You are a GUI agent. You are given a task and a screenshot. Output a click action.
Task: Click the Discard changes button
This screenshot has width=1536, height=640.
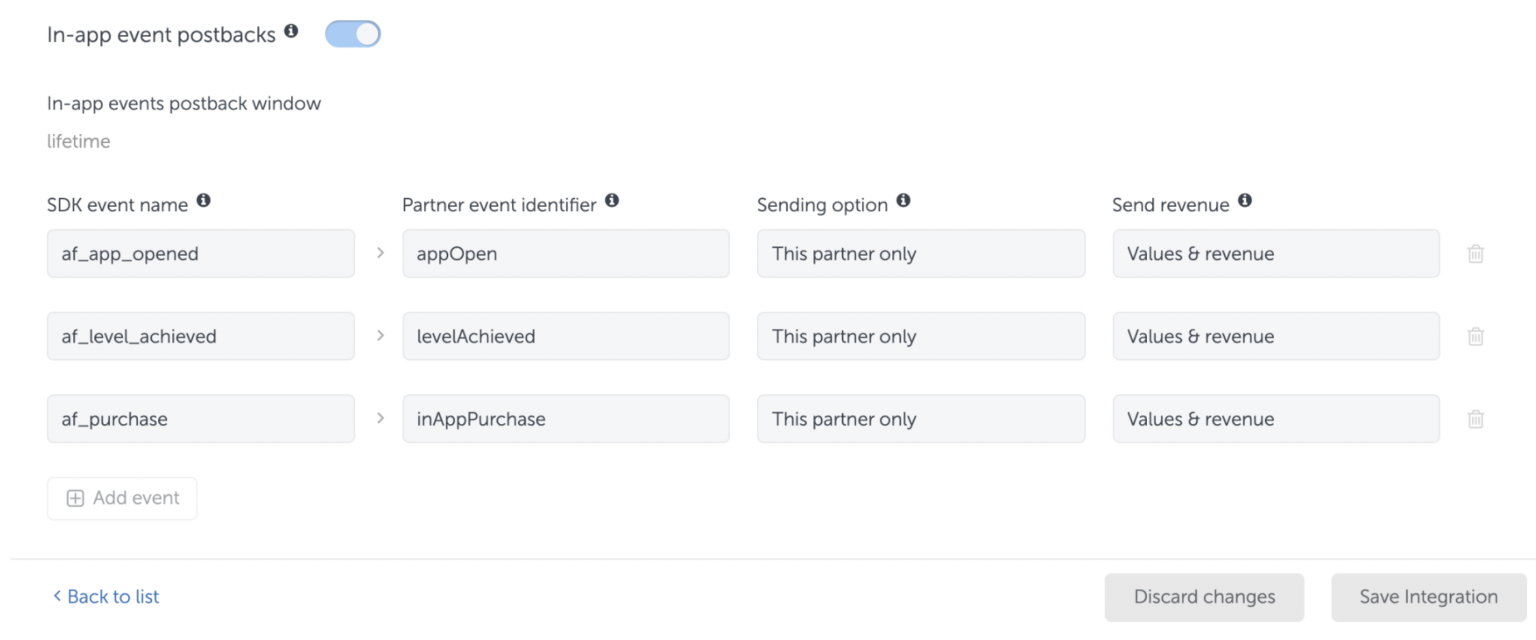(1204, 596)
